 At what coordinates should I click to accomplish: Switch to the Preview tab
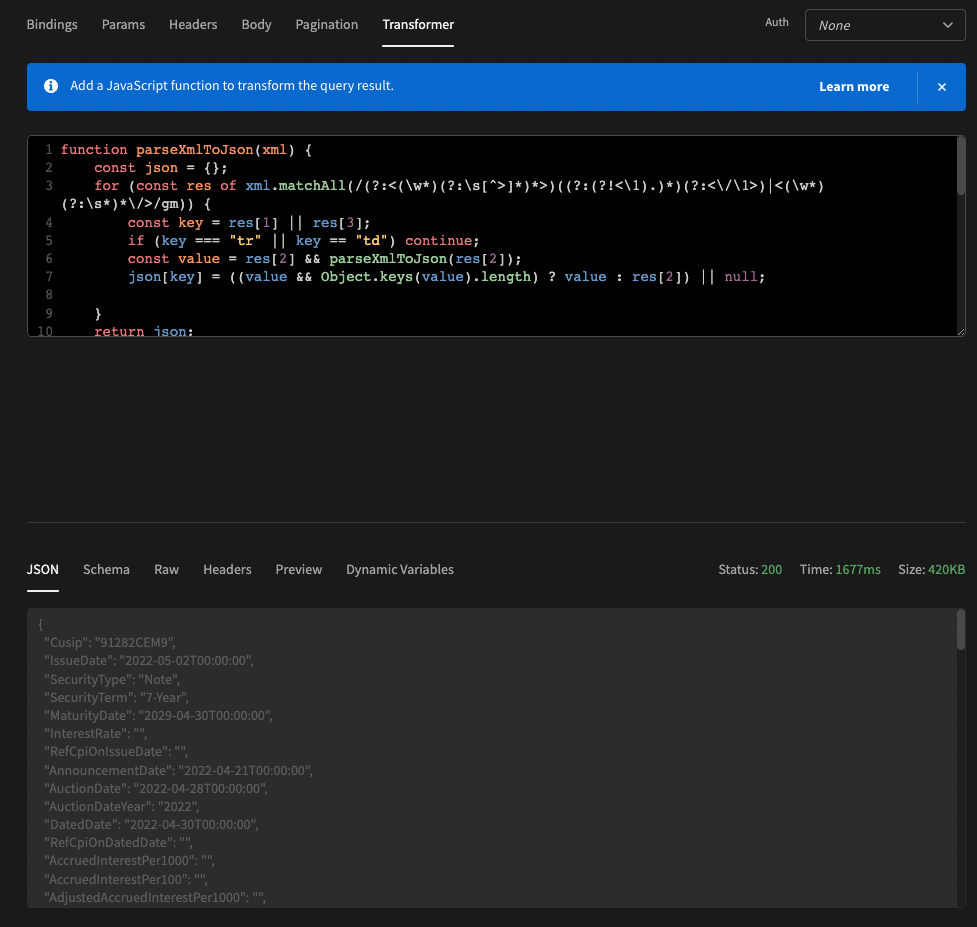(x=299, y=569)
